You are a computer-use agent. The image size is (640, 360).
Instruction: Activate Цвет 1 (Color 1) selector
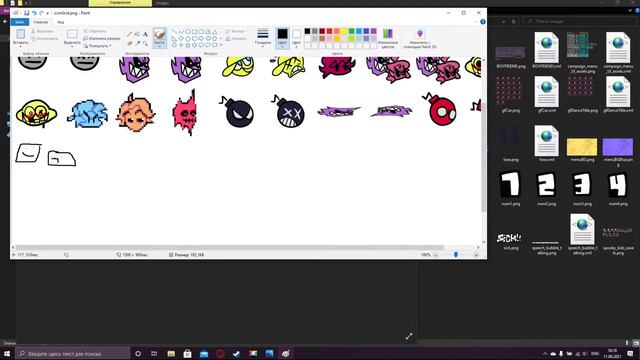(282, 38)
